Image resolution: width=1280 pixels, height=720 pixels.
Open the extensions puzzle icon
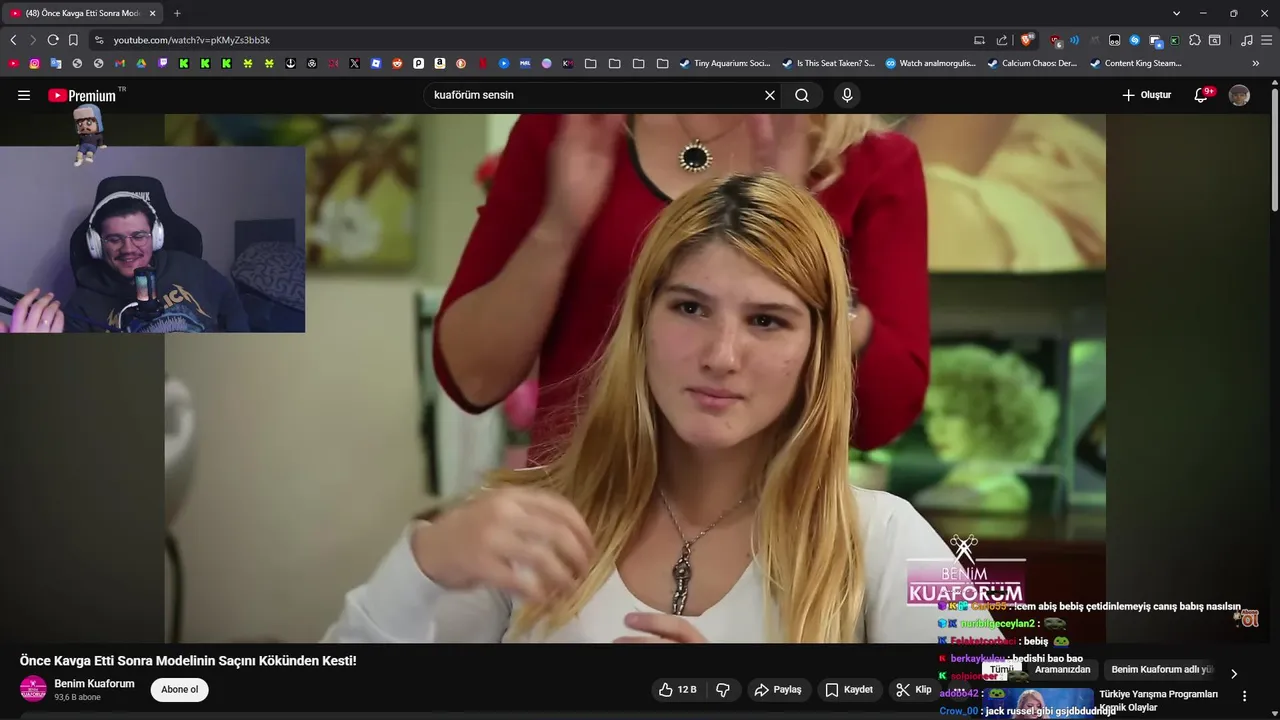(x=1194, y=40)
